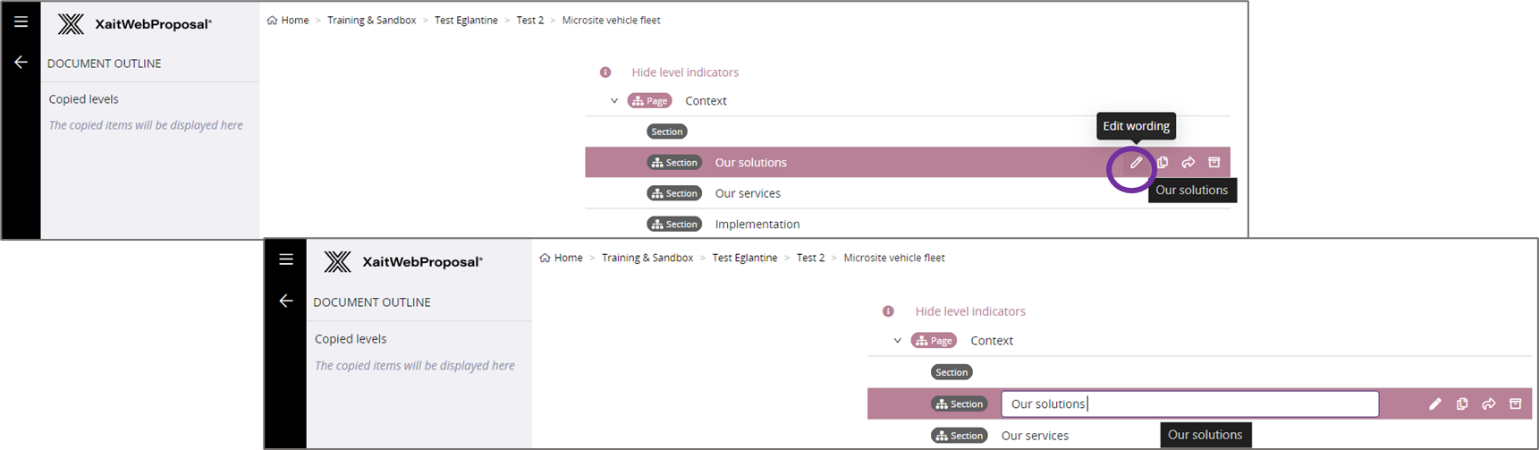1539x450 pixels.
Task: Click the Edit wording pencil circled in purple
Action: pos(1135,163)
